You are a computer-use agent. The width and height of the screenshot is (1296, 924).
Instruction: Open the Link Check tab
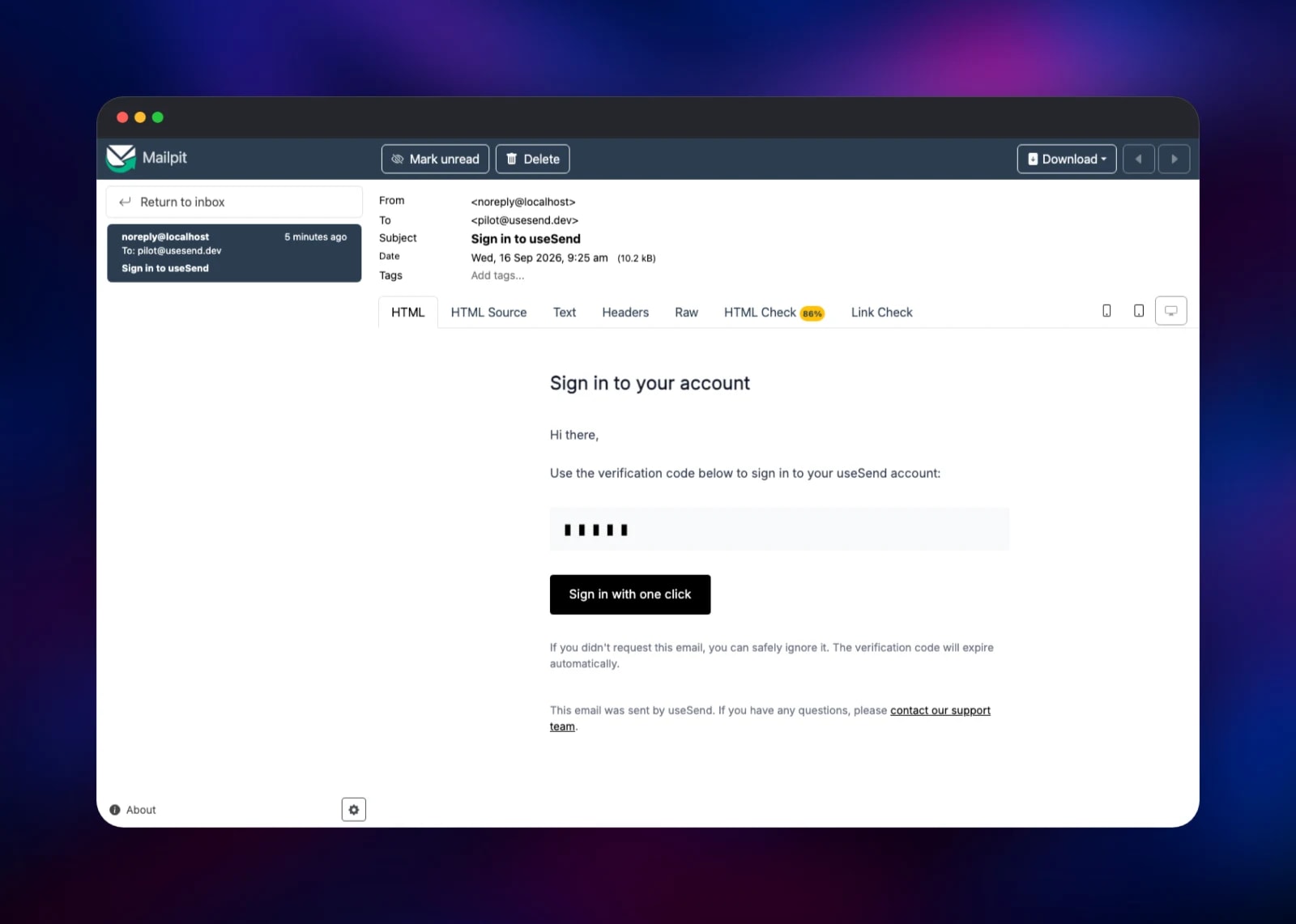881,313
